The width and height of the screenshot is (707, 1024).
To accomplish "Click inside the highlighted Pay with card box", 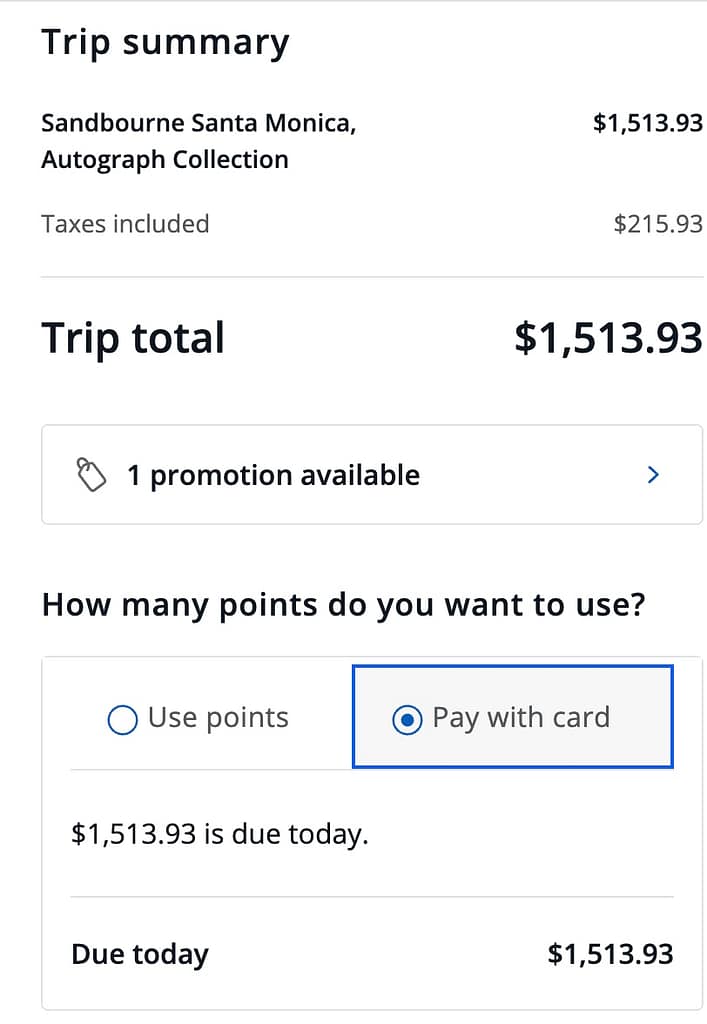I will tap(512, 717).
